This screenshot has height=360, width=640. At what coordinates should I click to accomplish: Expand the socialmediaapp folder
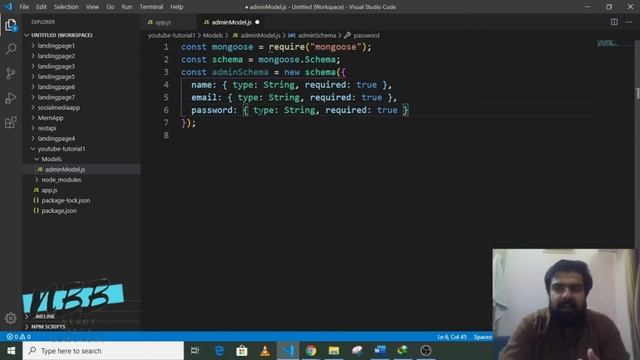click(59, 107)
